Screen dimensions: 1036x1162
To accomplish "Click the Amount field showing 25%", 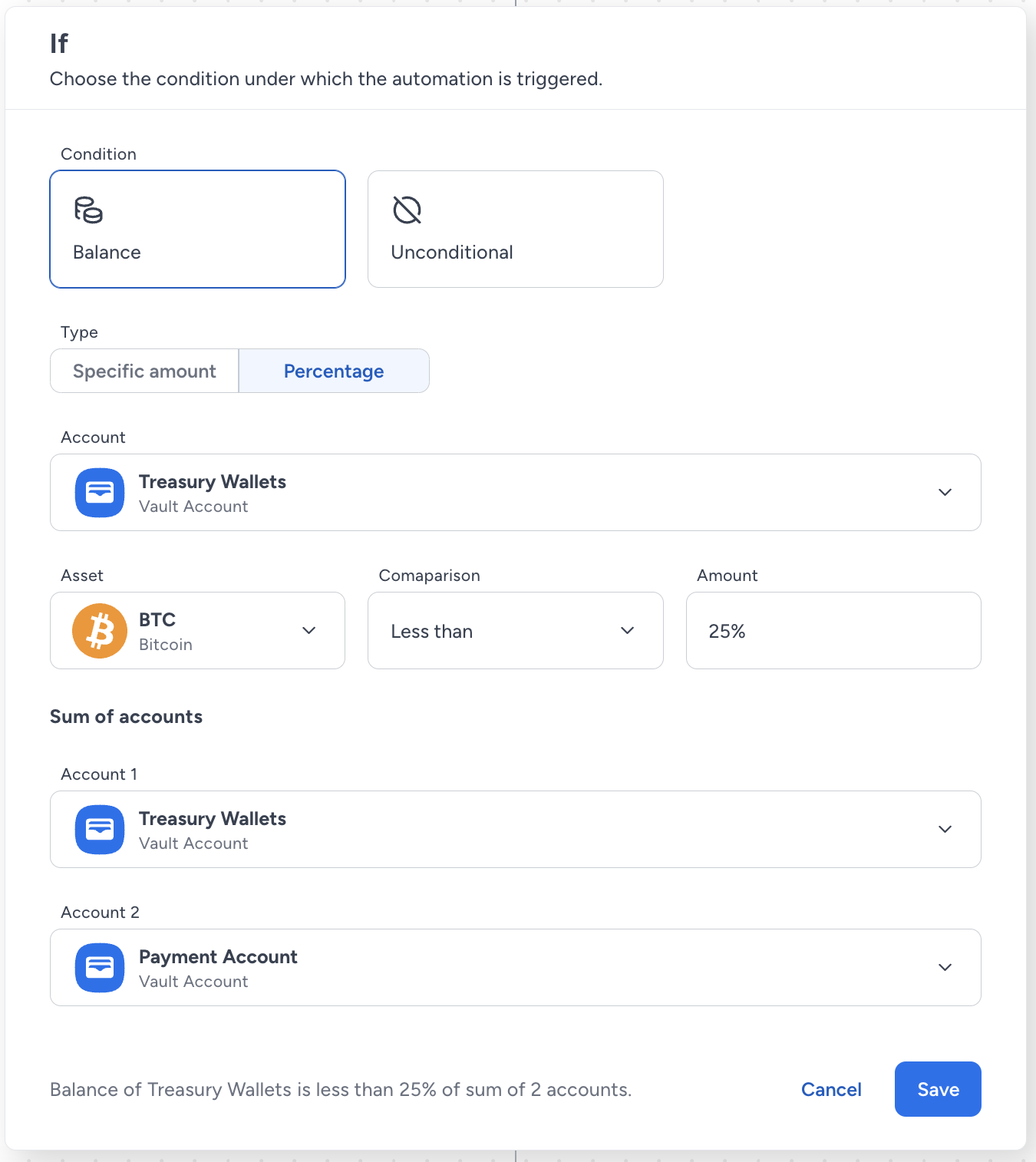I will [x=833, y=631].
